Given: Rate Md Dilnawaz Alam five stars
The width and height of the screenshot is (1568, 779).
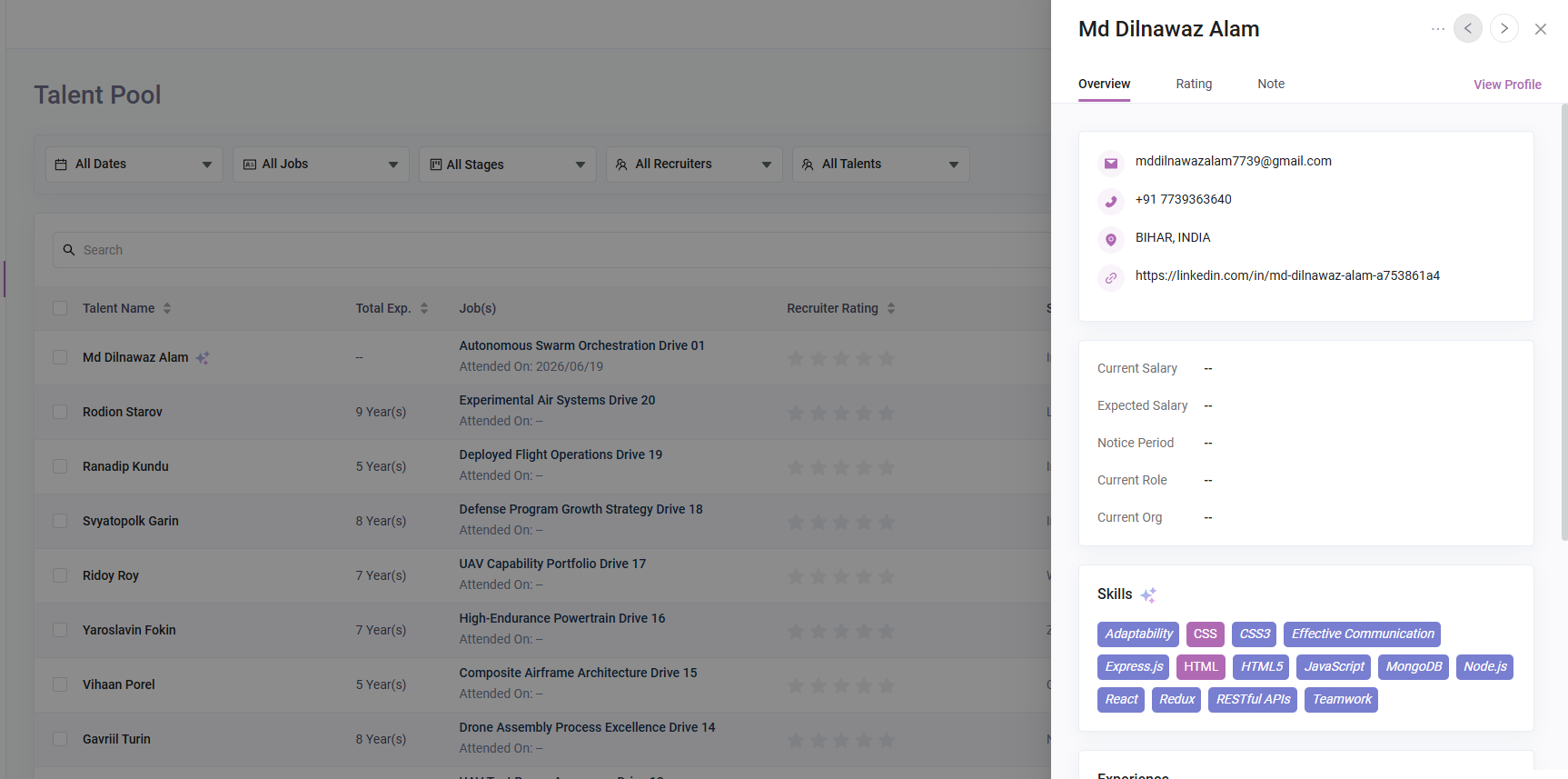Looking at the screenshot, I should (x=887, y=358).
